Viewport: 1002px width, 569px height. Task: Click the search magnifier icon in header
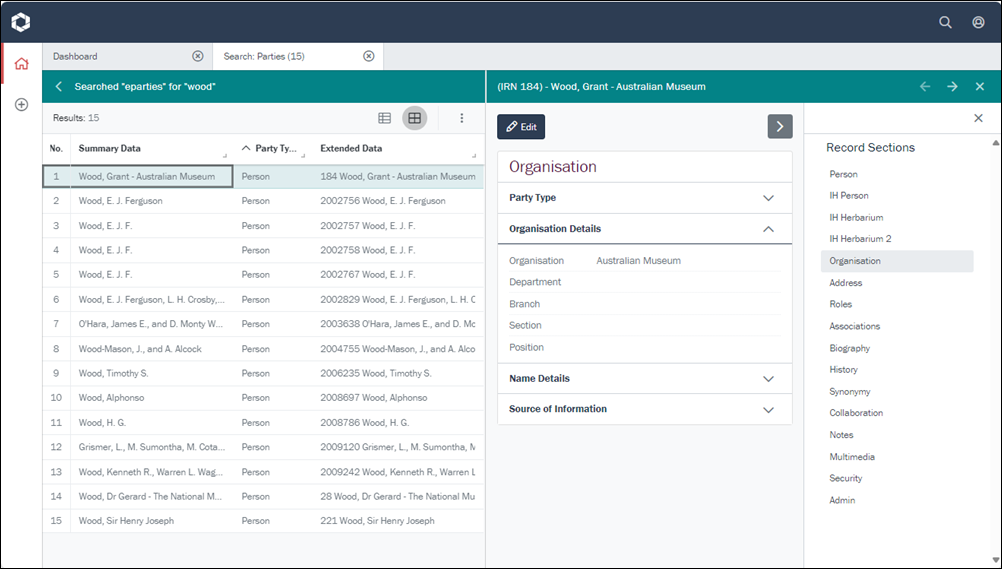click(x=945, y=22)
